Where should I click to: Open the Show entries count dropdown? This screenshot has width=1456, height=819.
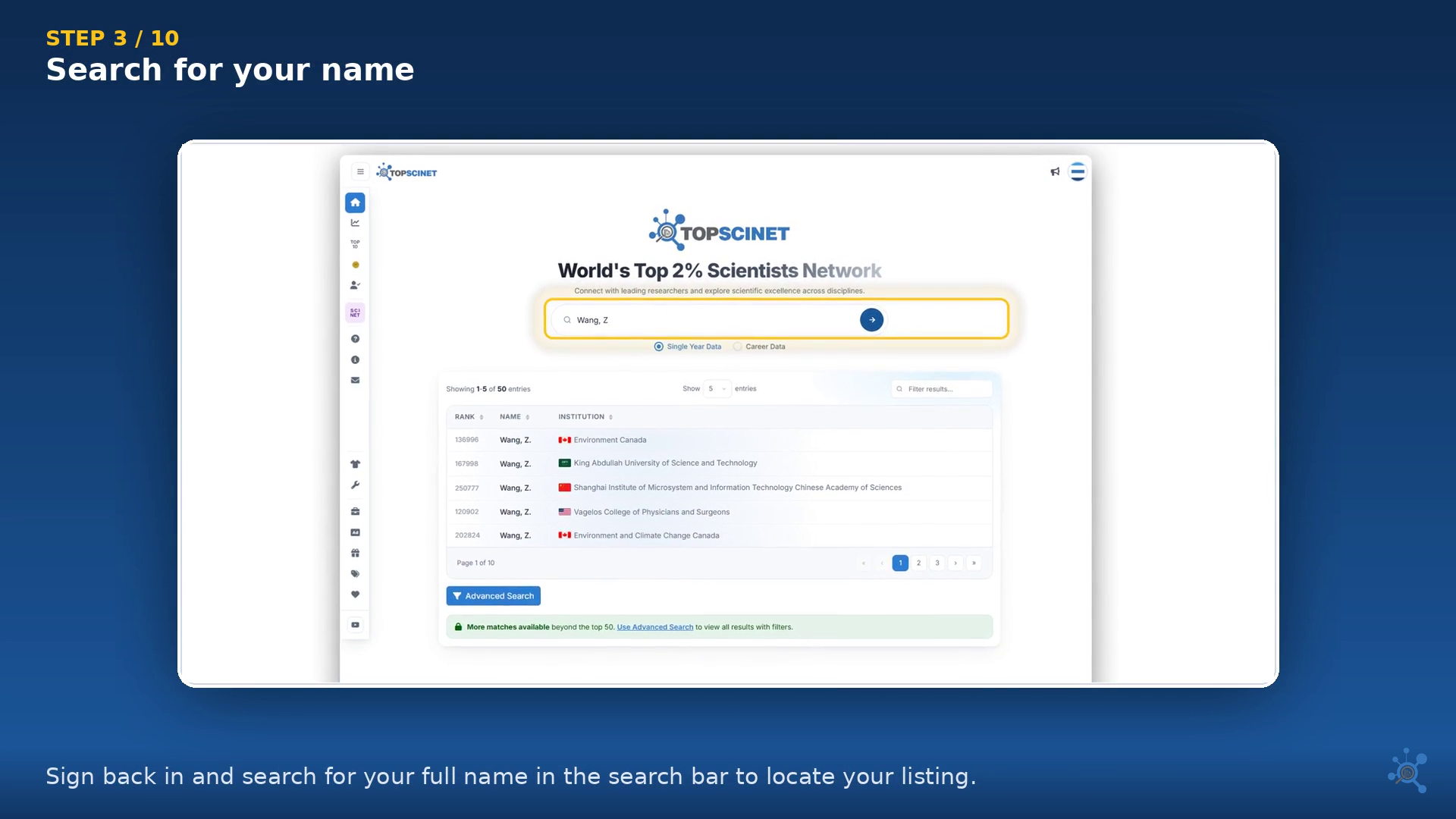point(717,388)
